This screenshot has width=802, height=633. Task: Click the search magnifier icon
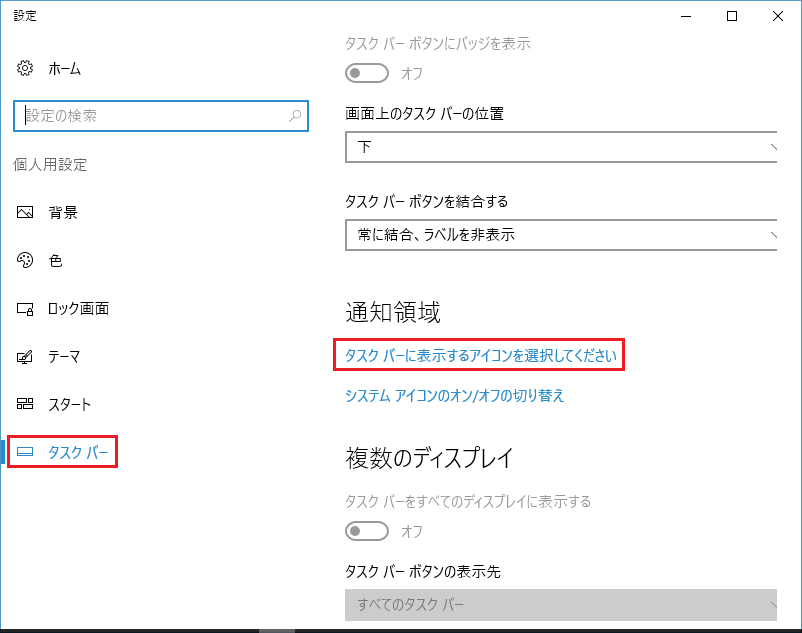[x=295, y=116]
